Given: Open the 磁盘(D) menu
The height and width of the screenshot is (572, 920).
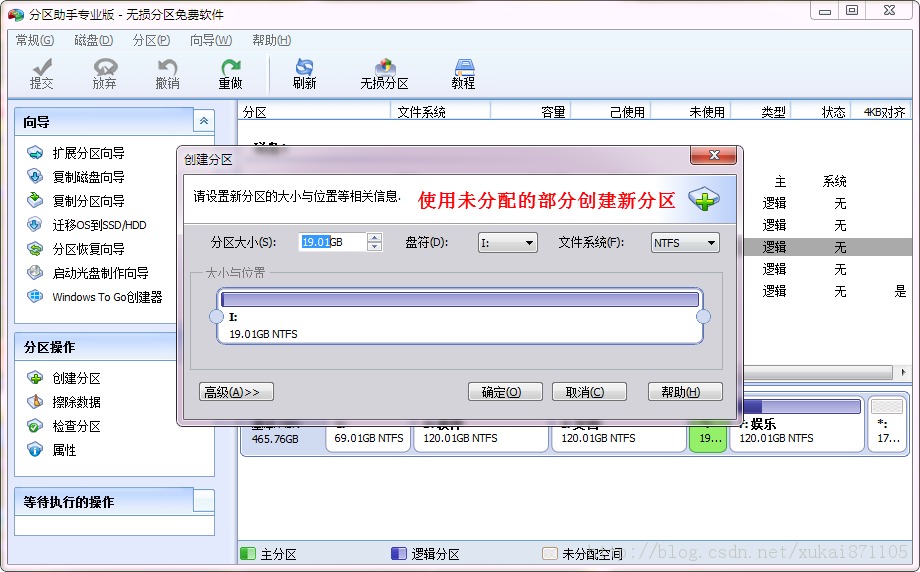Looking at the screenshot, I should point(93,40).
